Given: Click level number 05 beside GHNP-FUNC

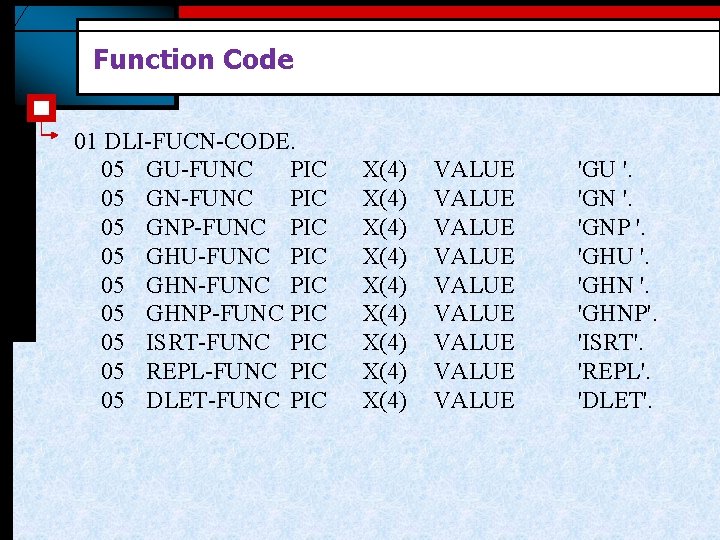Looking at the screenshot, I should 112,314.
